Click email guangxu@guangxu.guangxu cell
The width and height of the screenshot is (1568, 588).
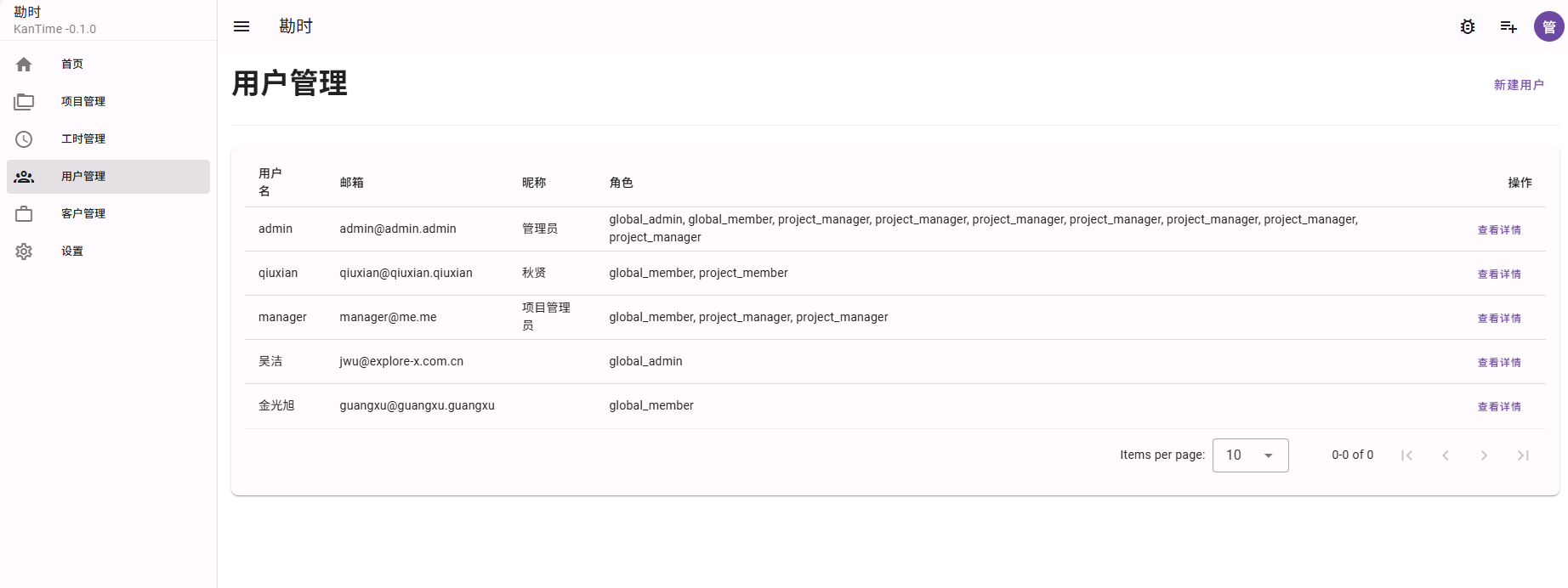[x=417, y=405]
